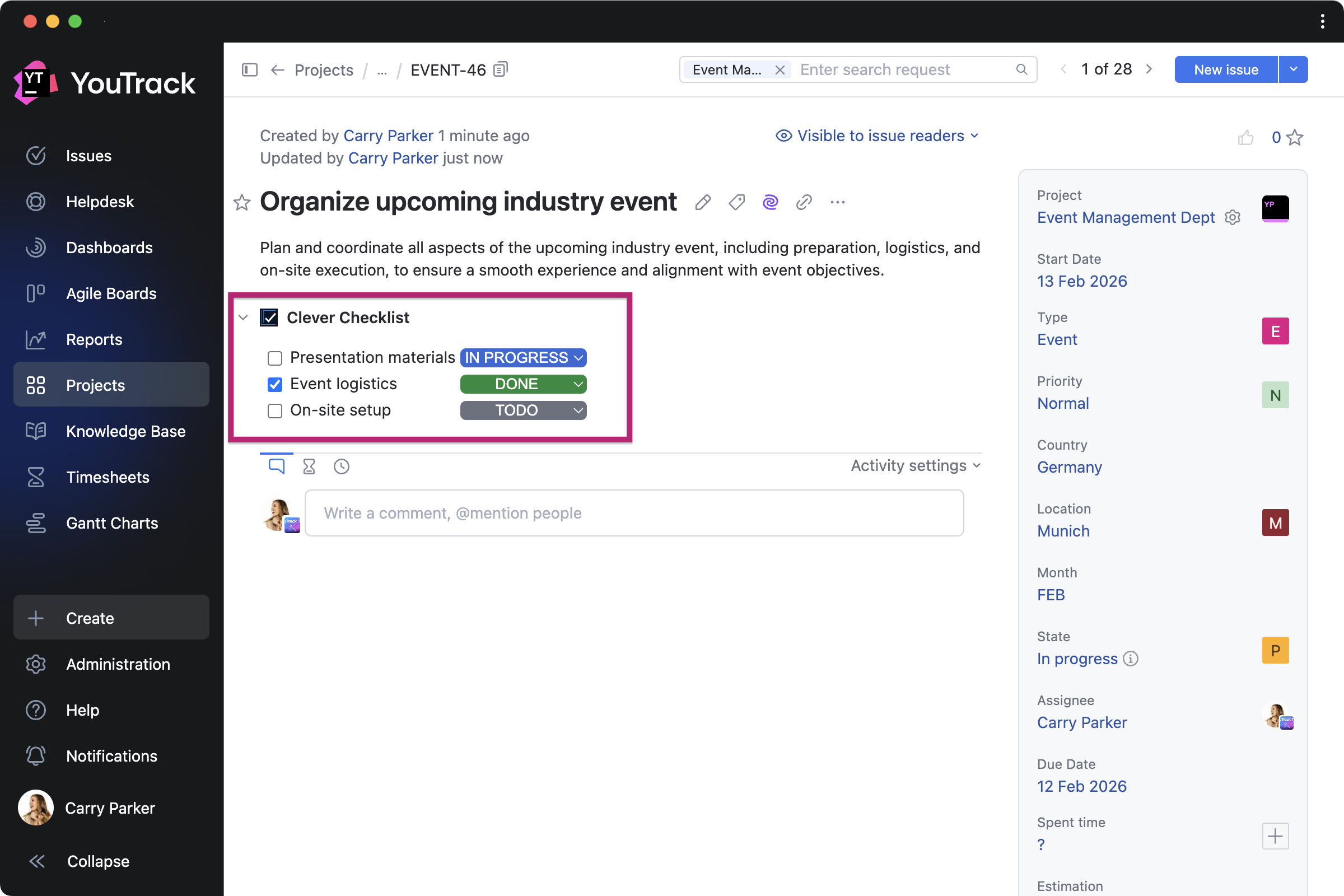Switch to the history clock activity tab
The height and width of the screenshot is (896, 1344).
pyautogui.click(x=341, y=467)
